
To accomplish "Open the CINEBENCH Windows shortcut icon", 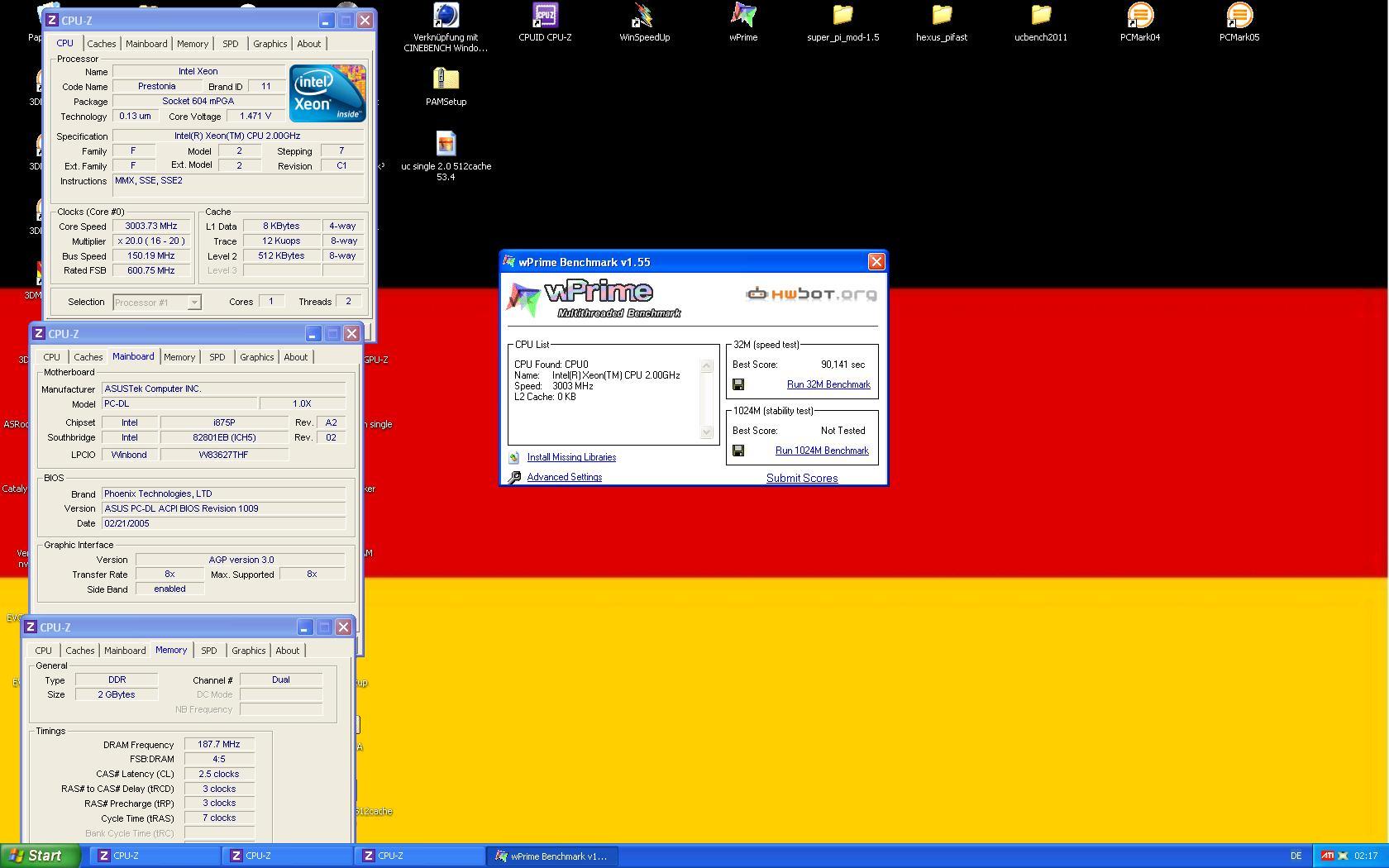I will 446,17.
